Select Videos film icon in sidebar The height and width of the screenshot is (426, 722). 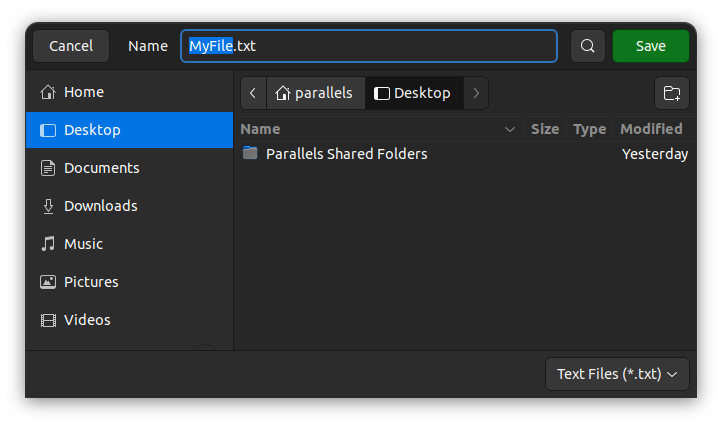(48, 320)
